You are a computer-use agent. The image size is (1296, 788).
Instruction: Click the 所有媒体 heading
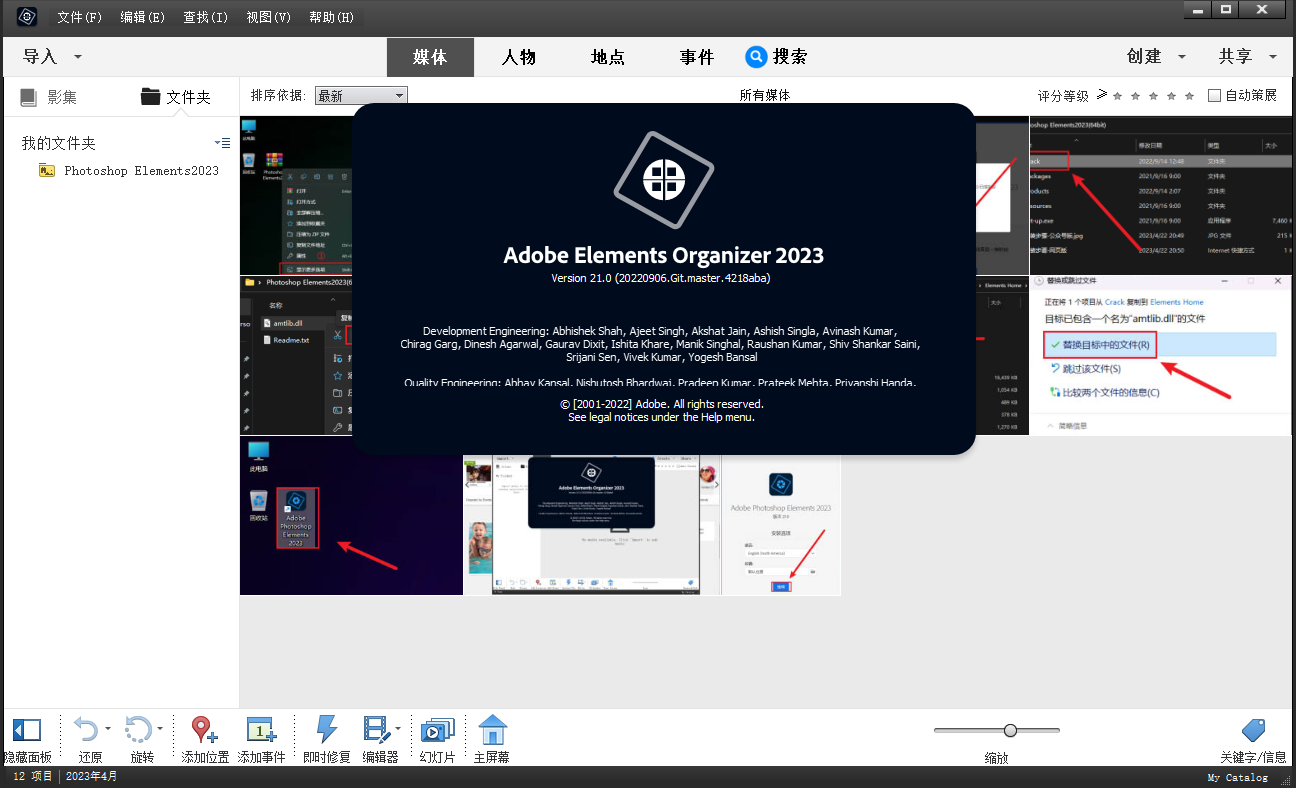(765, 96)
